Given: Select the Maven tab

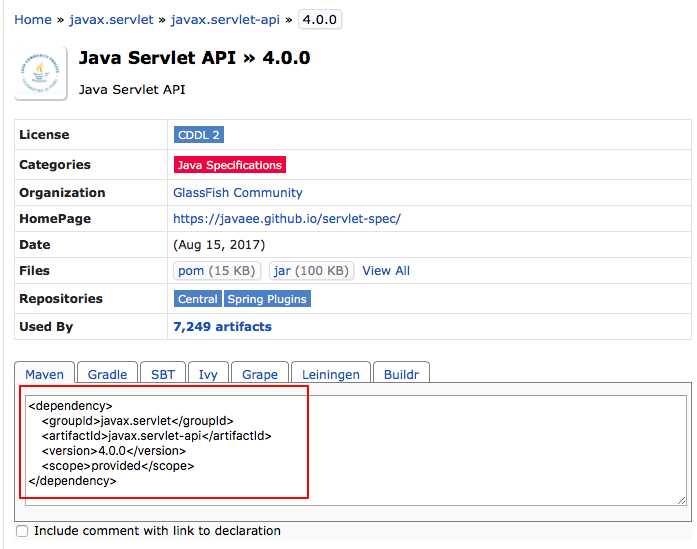Looking at the screenshot, I should [44, 373].
